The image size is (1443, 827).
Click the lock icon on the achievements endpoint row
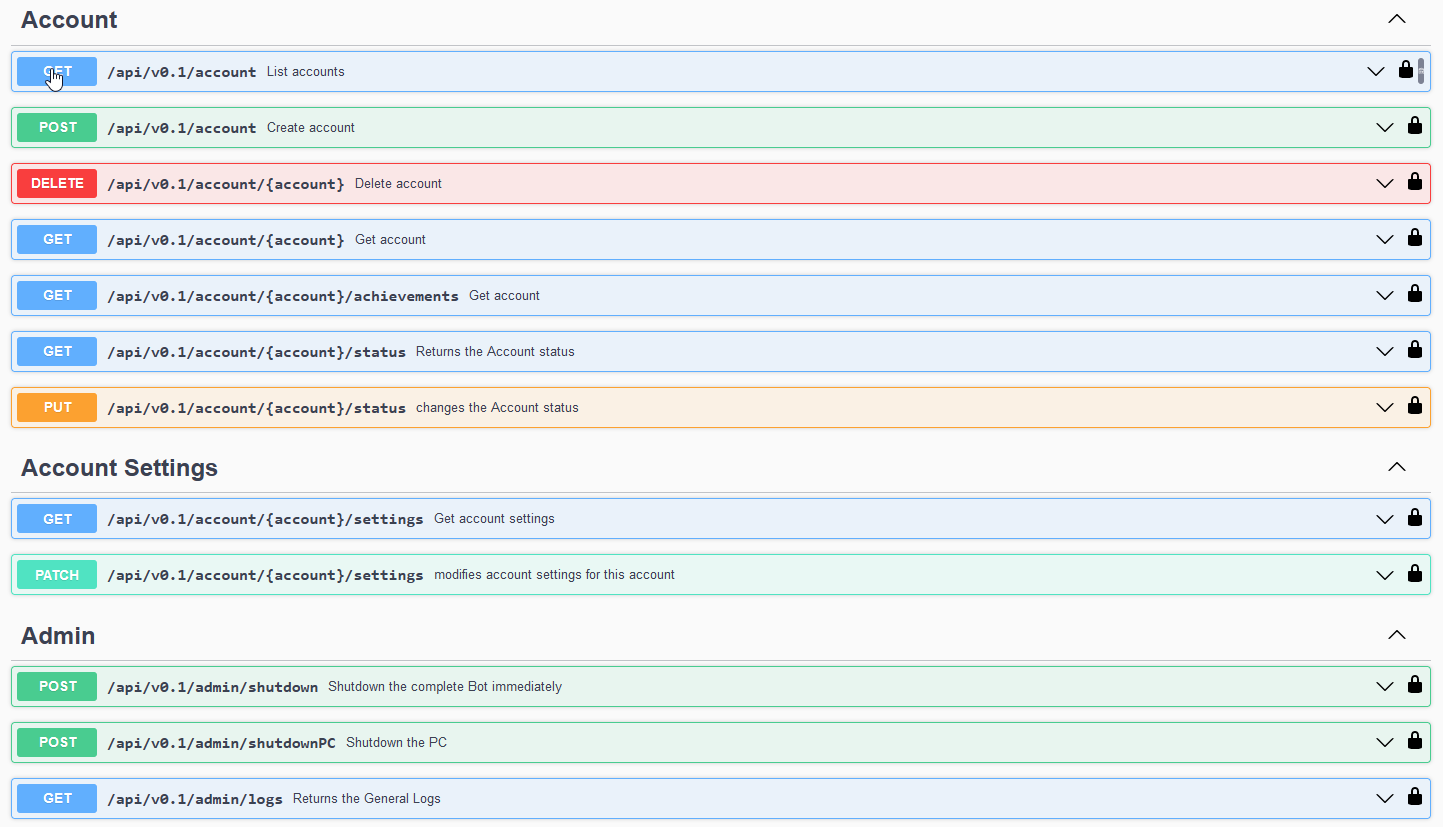tap(1415, 295)
